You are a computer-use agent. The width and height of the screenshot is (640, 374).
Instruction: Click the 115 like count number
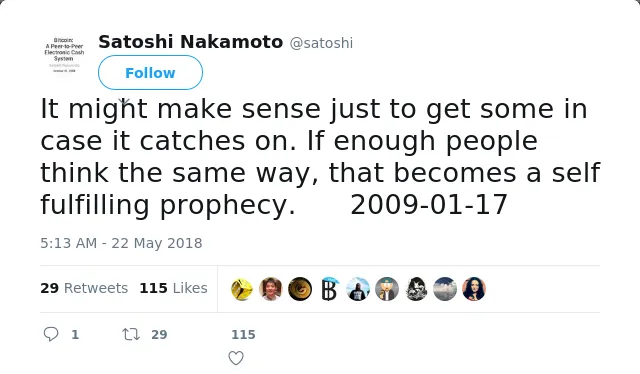(243, 334)
